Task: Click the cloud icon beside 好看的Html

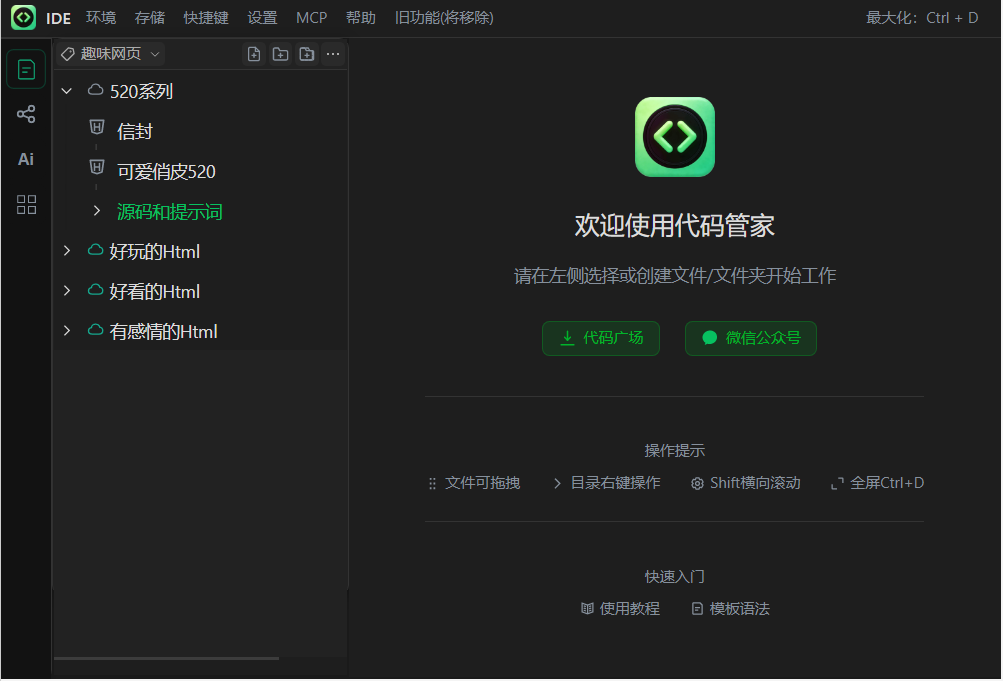Action: click(x=95, y=290)
